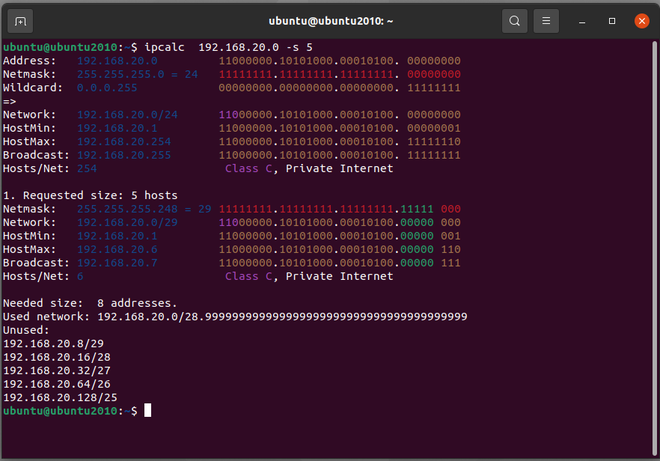Click the wildcard binary 11111111 octet
Viewport: 660px width, 461px height.
coord(434,88)
